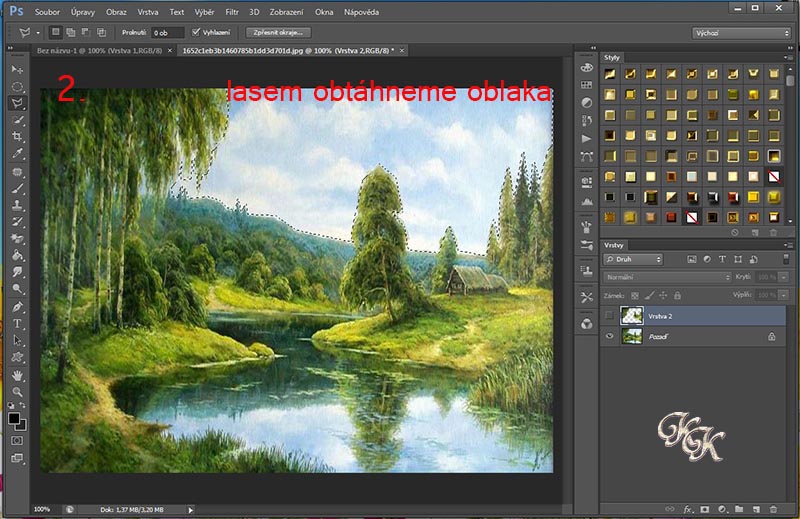Add a layer mask
The image size is (800, 519).
click(x=705, y=509)
